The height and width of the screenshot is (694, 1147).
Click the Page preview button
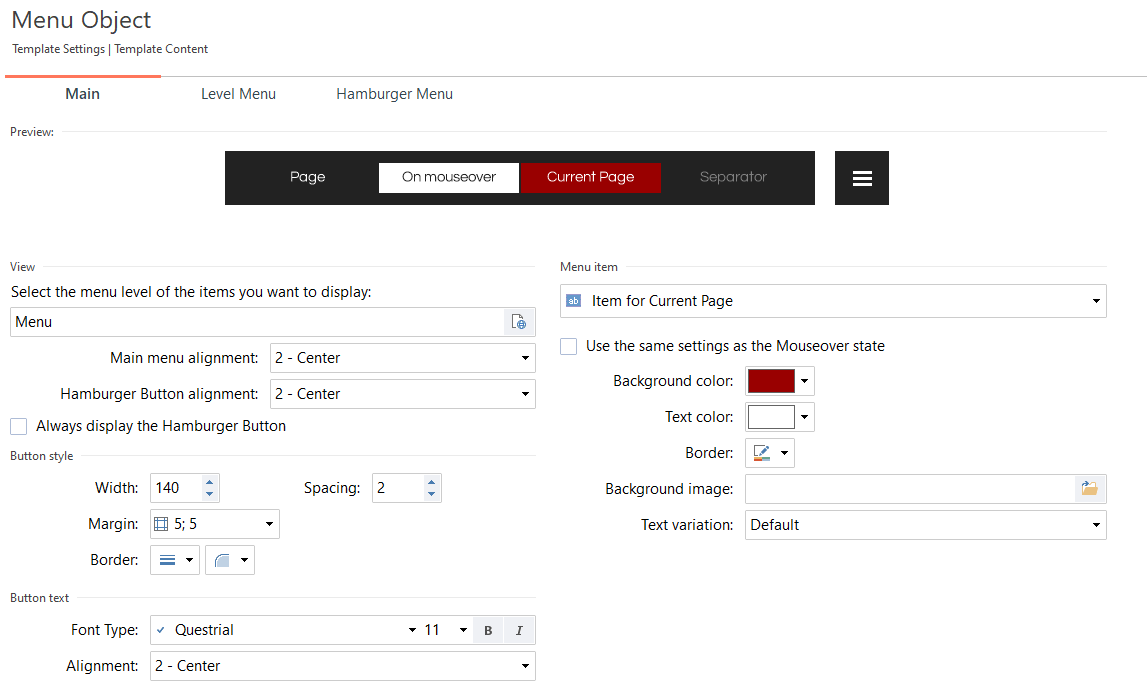(307, 177)
